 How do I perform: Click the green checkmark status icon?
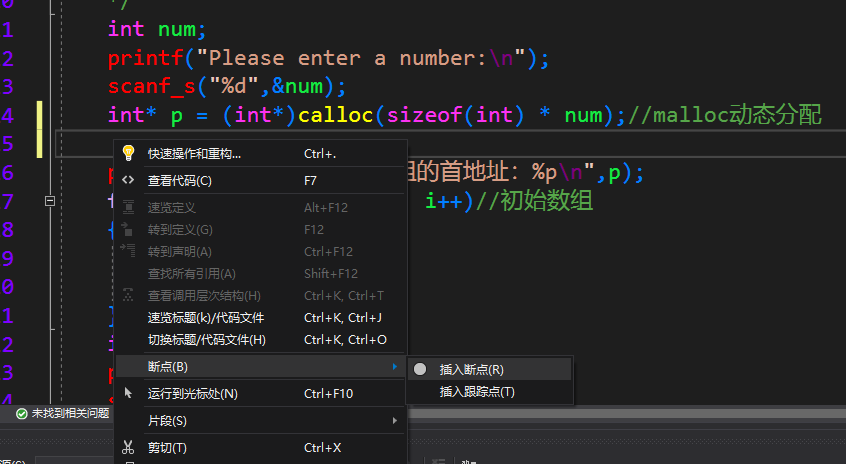[x=22, y=414]
